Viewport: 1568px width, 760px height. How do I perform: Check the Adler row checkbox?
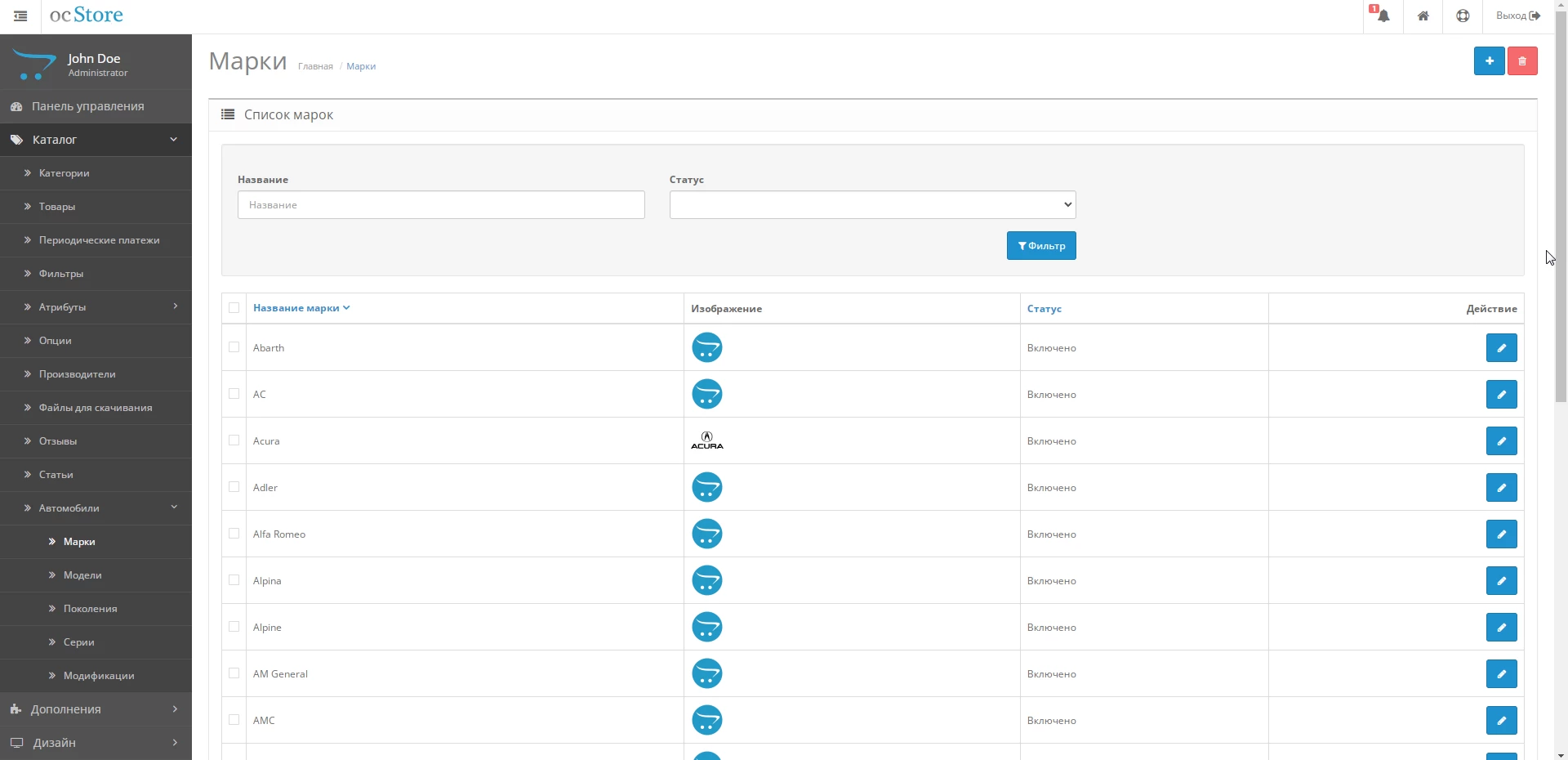tap(234, 487)
